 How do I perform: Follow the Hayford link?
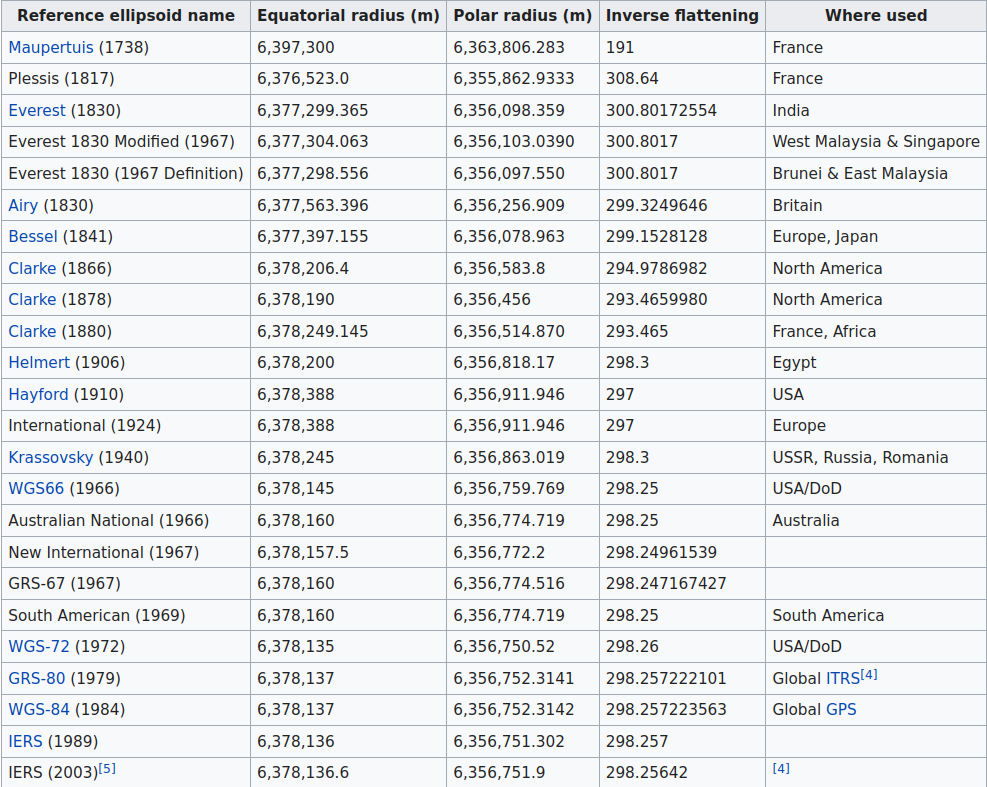coord(38,395)
